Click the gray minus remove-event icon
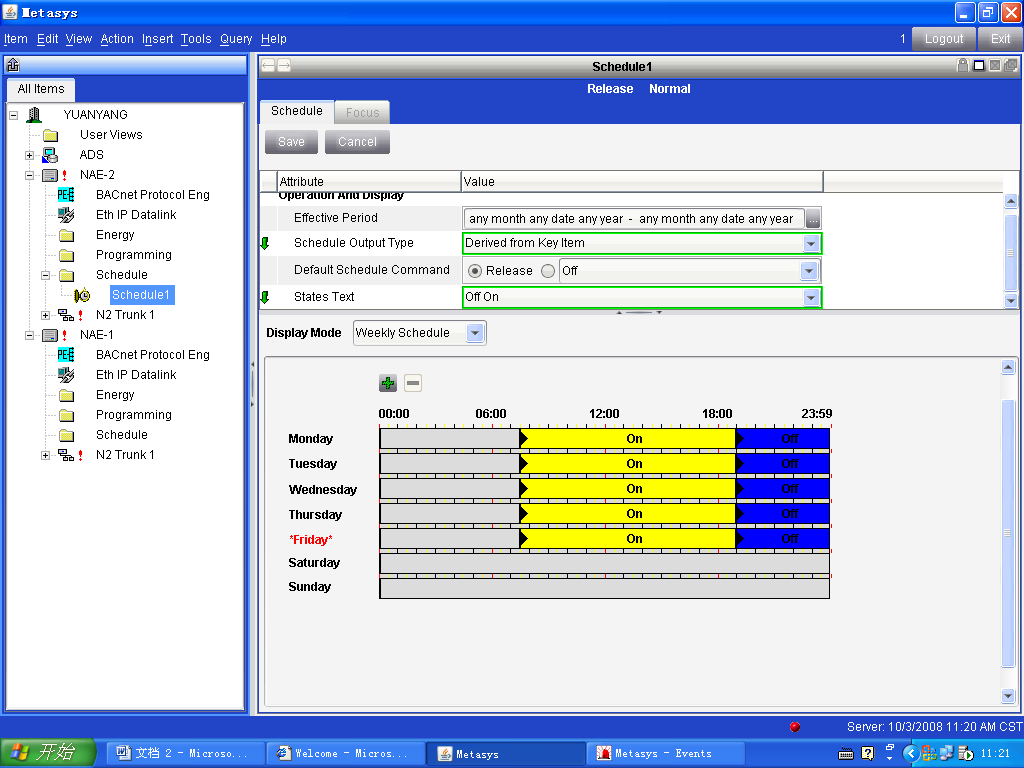This screenshot has width=1024, height=768. tap(413, 383)
